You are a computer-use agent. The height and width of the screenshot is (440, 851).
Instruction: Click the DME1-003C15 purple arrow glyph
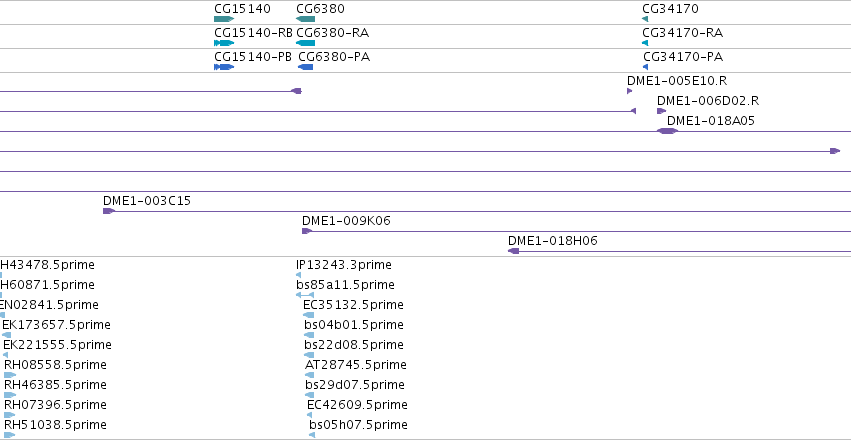click(x=109, y=211)
